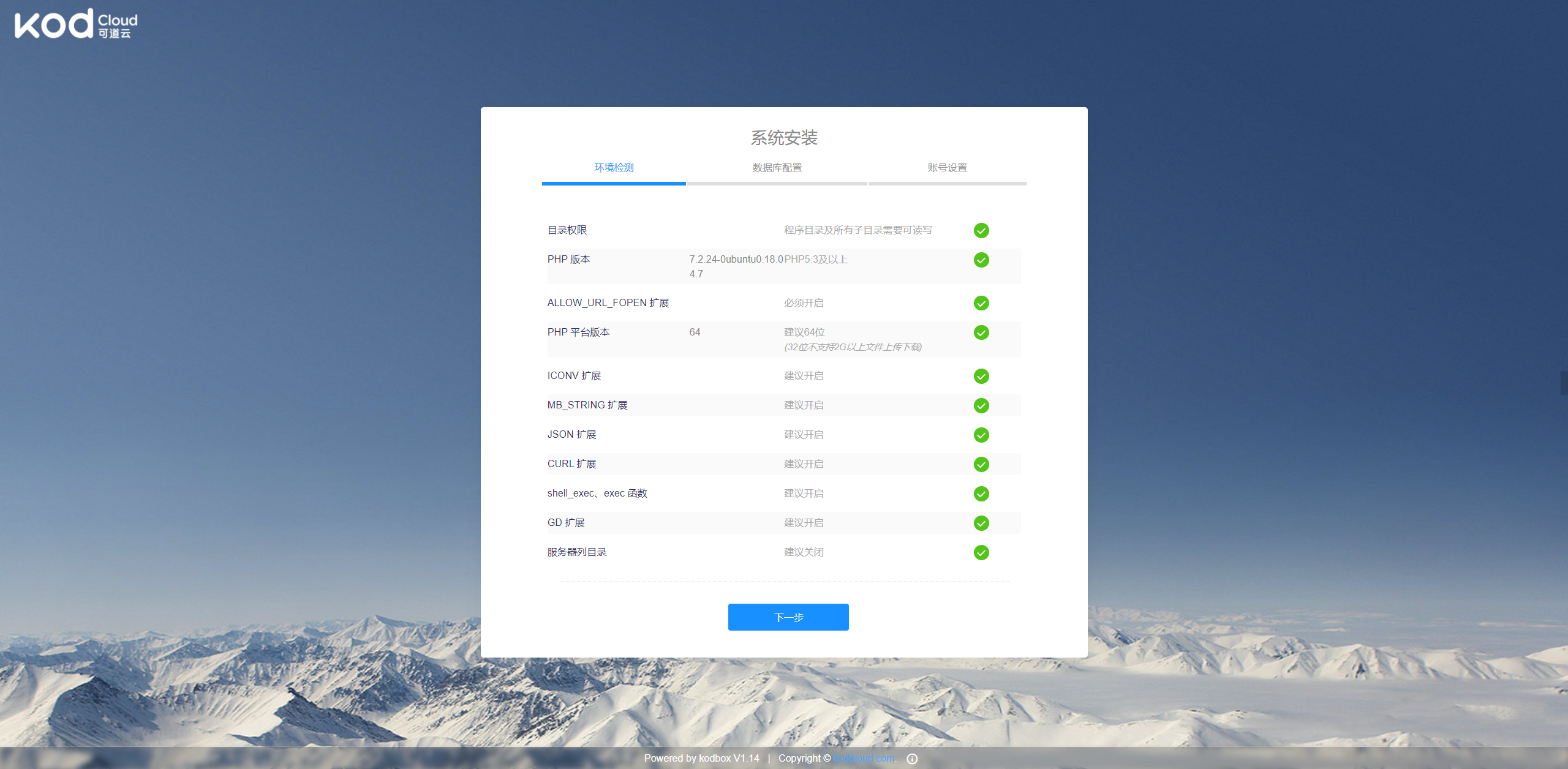Viewport: 1568px width, 769px height.
Task: Click the green checkmark for MB_STRING 扩展
Action: (x=981, y=405)
